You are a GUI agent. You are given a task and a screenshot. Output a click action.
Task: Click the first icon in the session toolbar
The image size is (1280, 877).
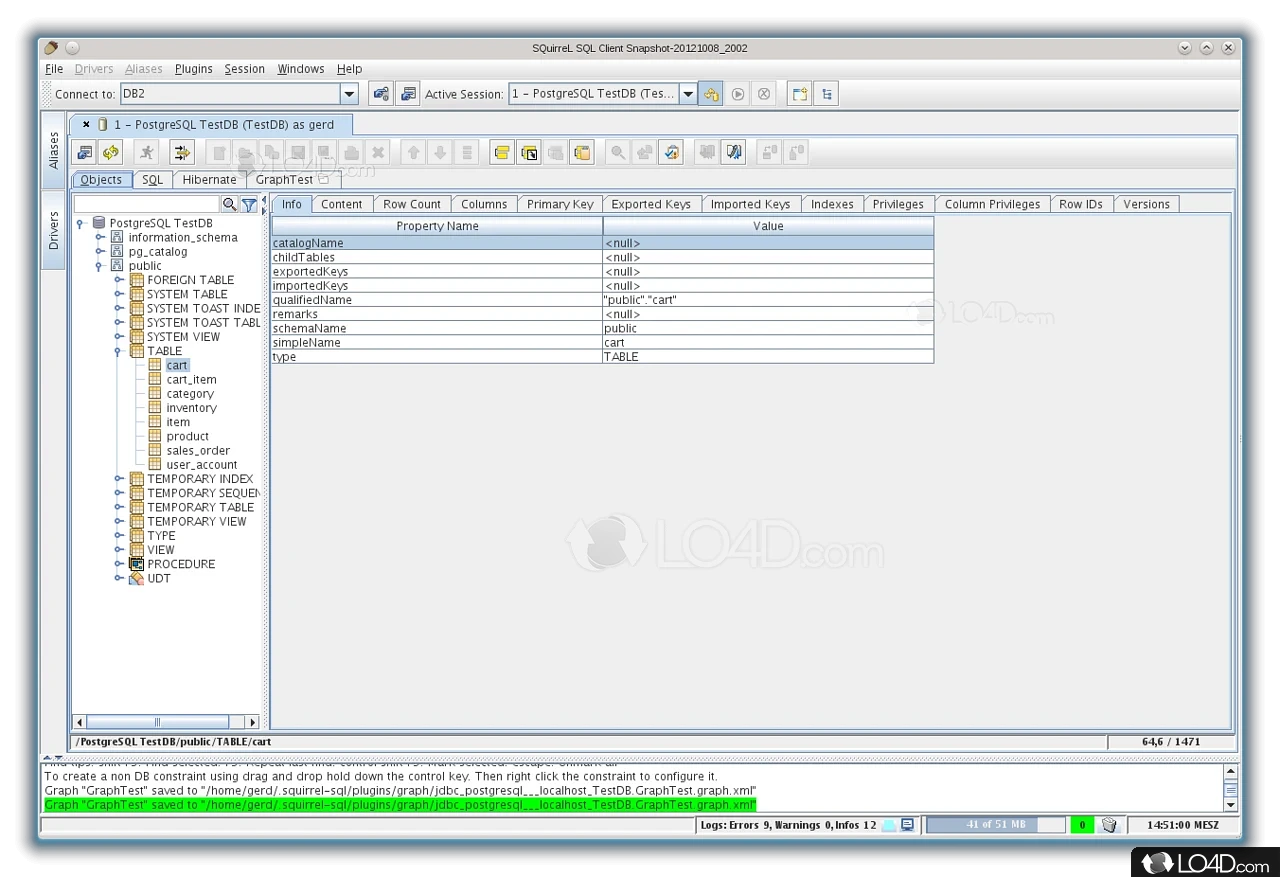[85, 153]
